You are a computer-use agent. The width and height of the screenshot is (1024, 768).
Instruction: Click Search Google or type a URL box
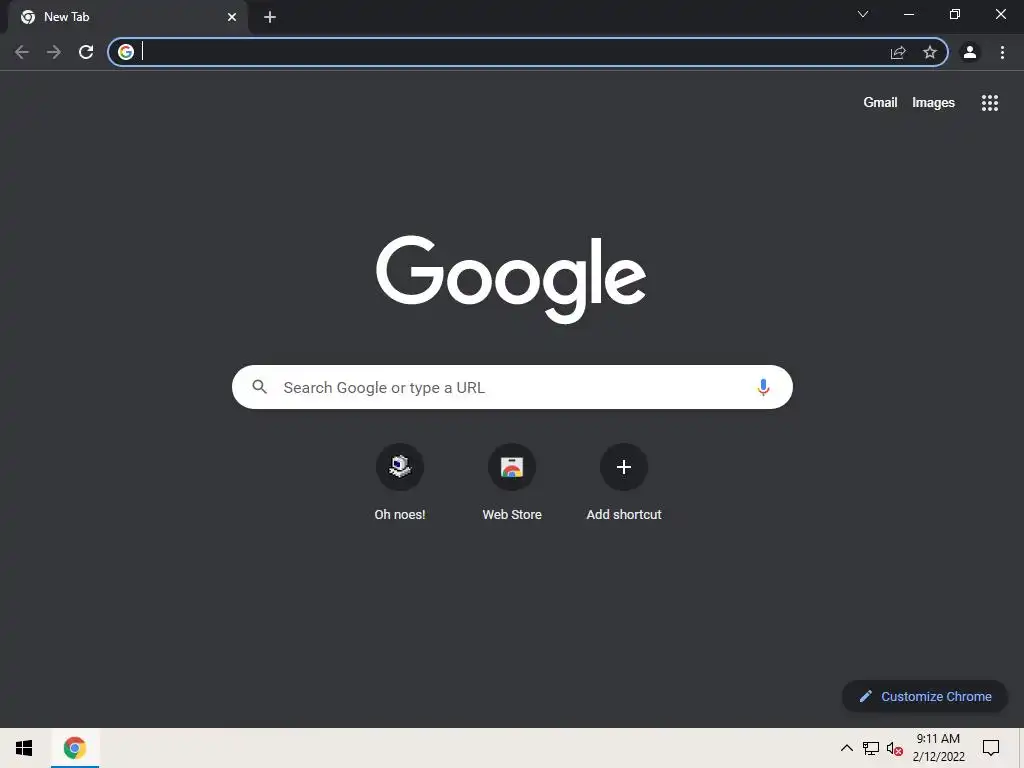click(512, 387)
